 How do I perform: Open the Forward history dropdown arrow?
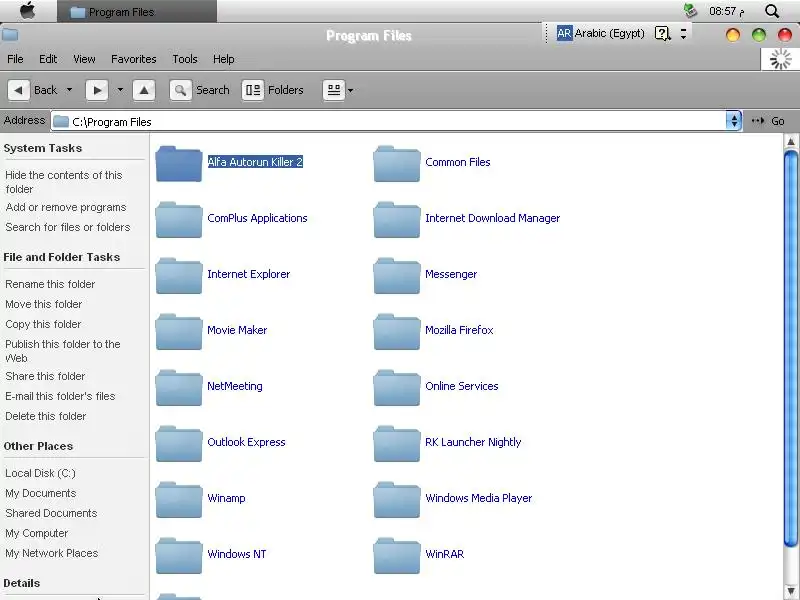pyautogui.click(x=120, y=90)
